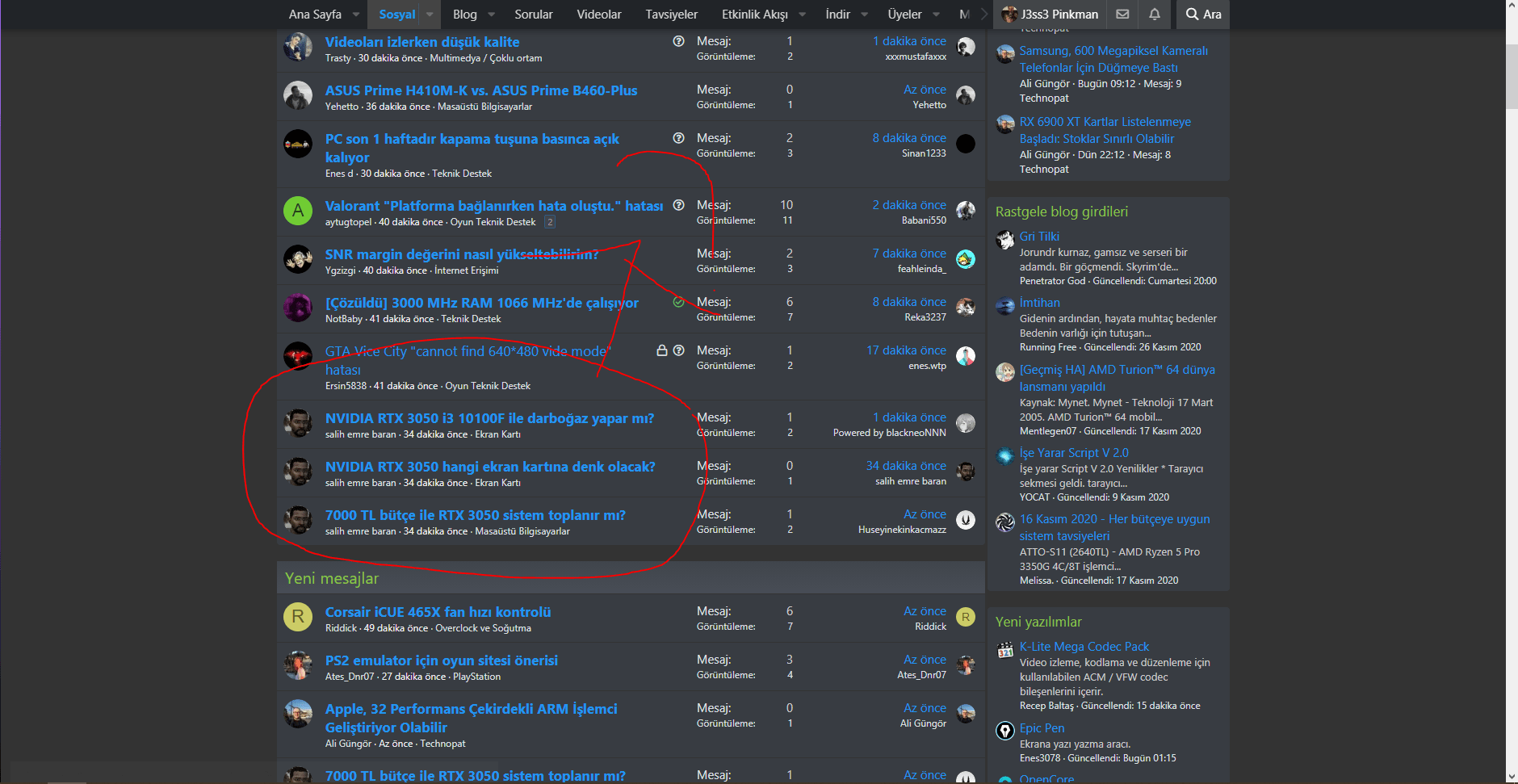Click the page scrollbar up arrow
This screenshot has height=784, width=1518.
(1512, 6)
